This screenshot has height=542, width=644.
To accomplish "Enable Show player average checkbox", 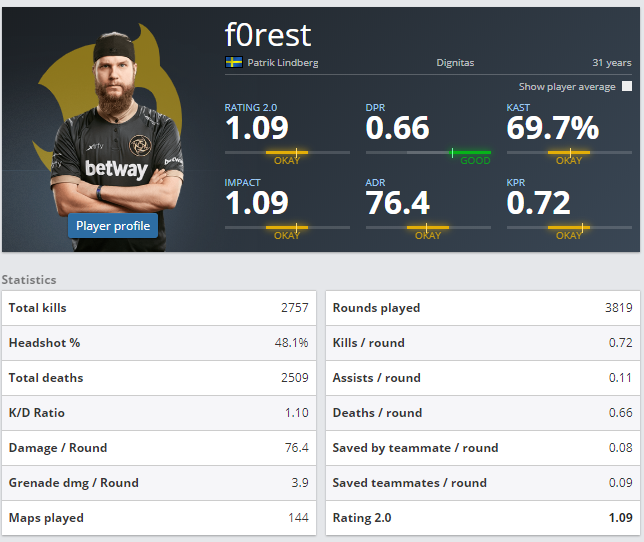I will coord(627,86).
